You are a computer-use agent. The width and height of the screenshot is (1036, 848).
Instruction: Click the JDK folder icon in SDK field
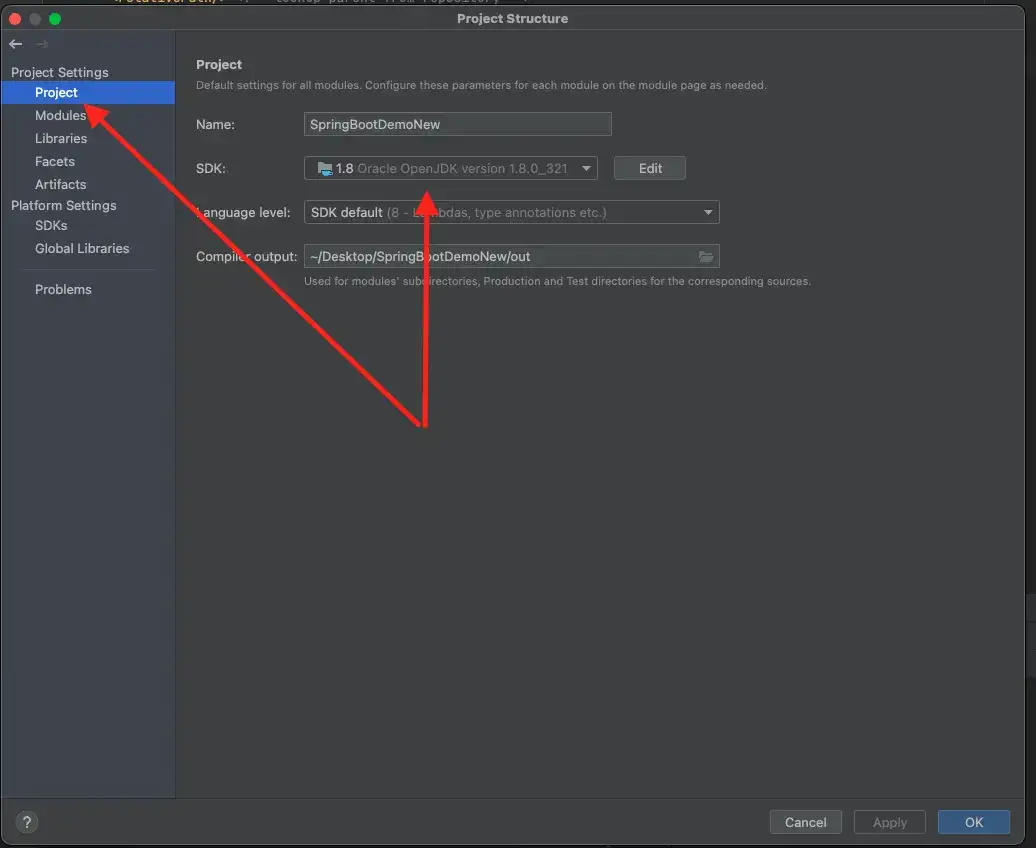click(324, 169)
